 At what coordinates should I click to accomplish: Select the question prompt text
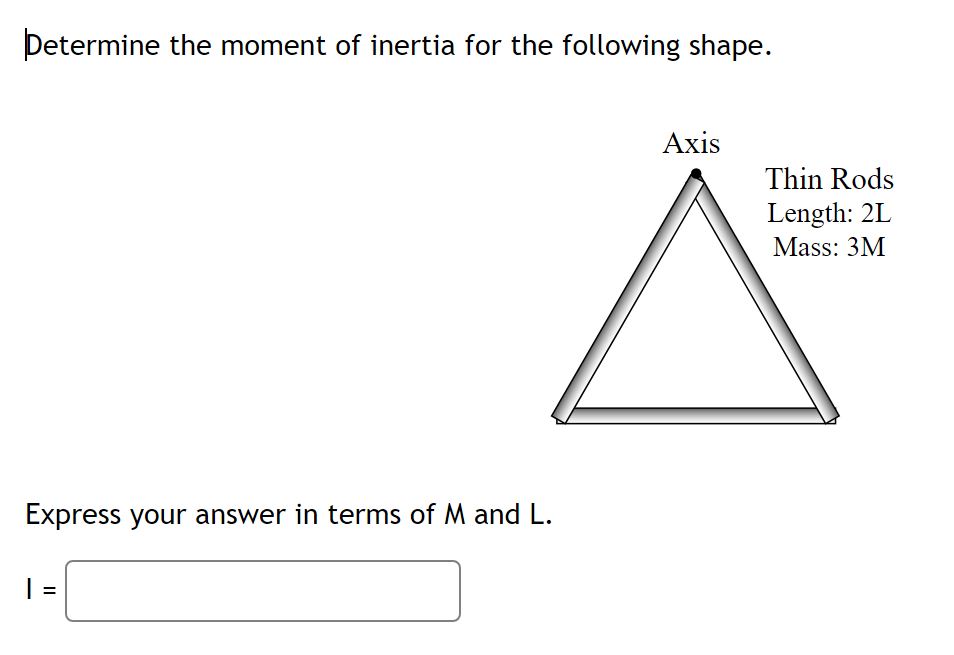click(396, 45)
